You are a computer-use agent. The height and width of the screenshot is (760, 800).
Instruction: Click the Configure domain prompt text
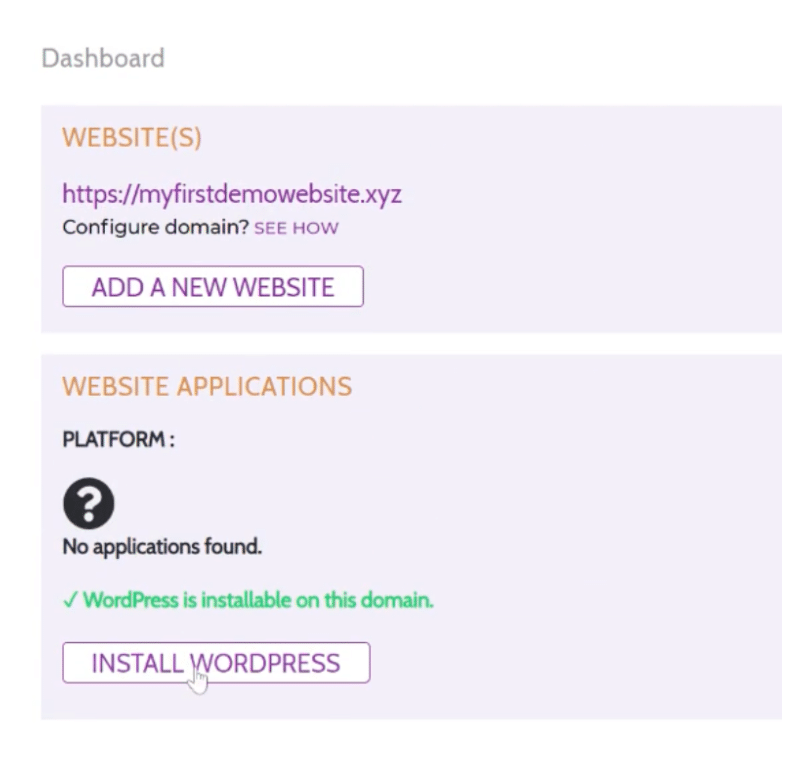click(x=150, y=227)
